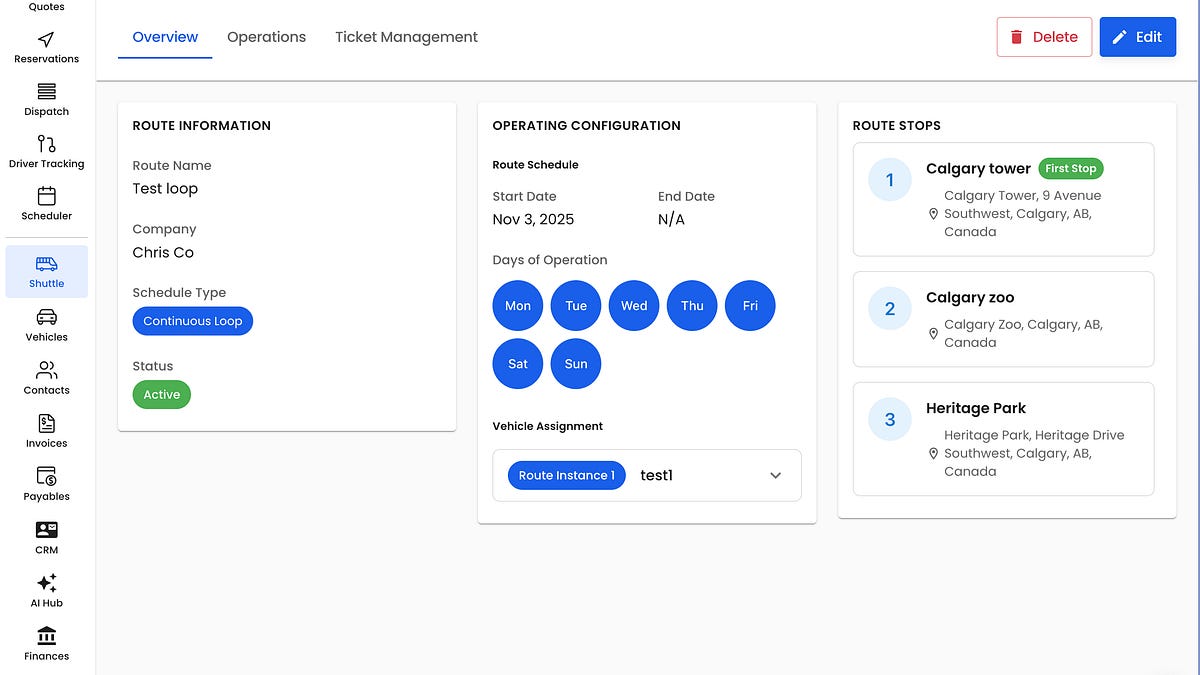Click the location pin for Calgary zoo
The image size is (1200, 675).
pyautogui.click(x=933, y=334)
